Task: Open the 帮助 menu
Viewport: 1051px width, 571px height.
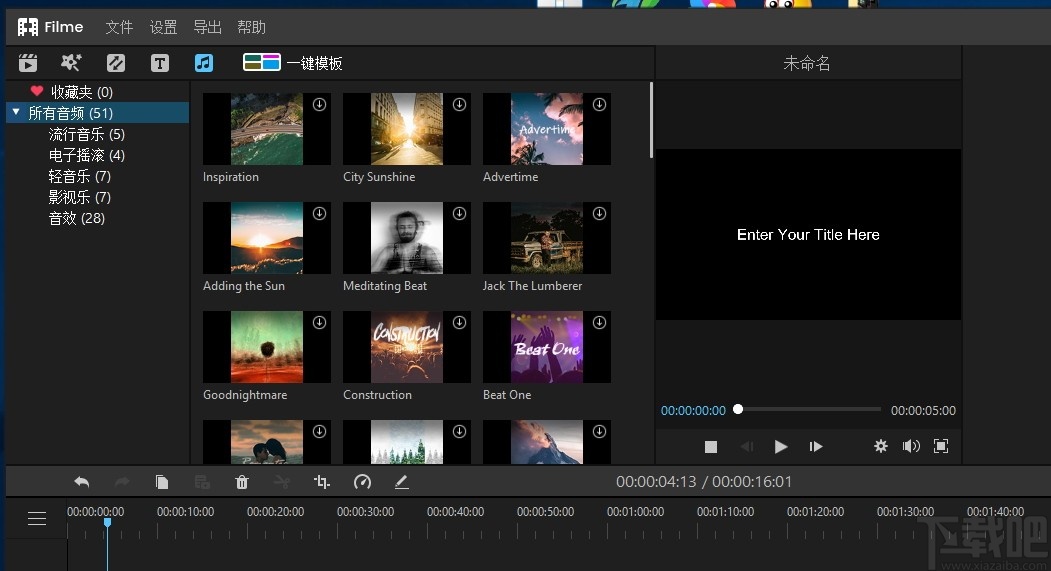Action: click(251, 27)
